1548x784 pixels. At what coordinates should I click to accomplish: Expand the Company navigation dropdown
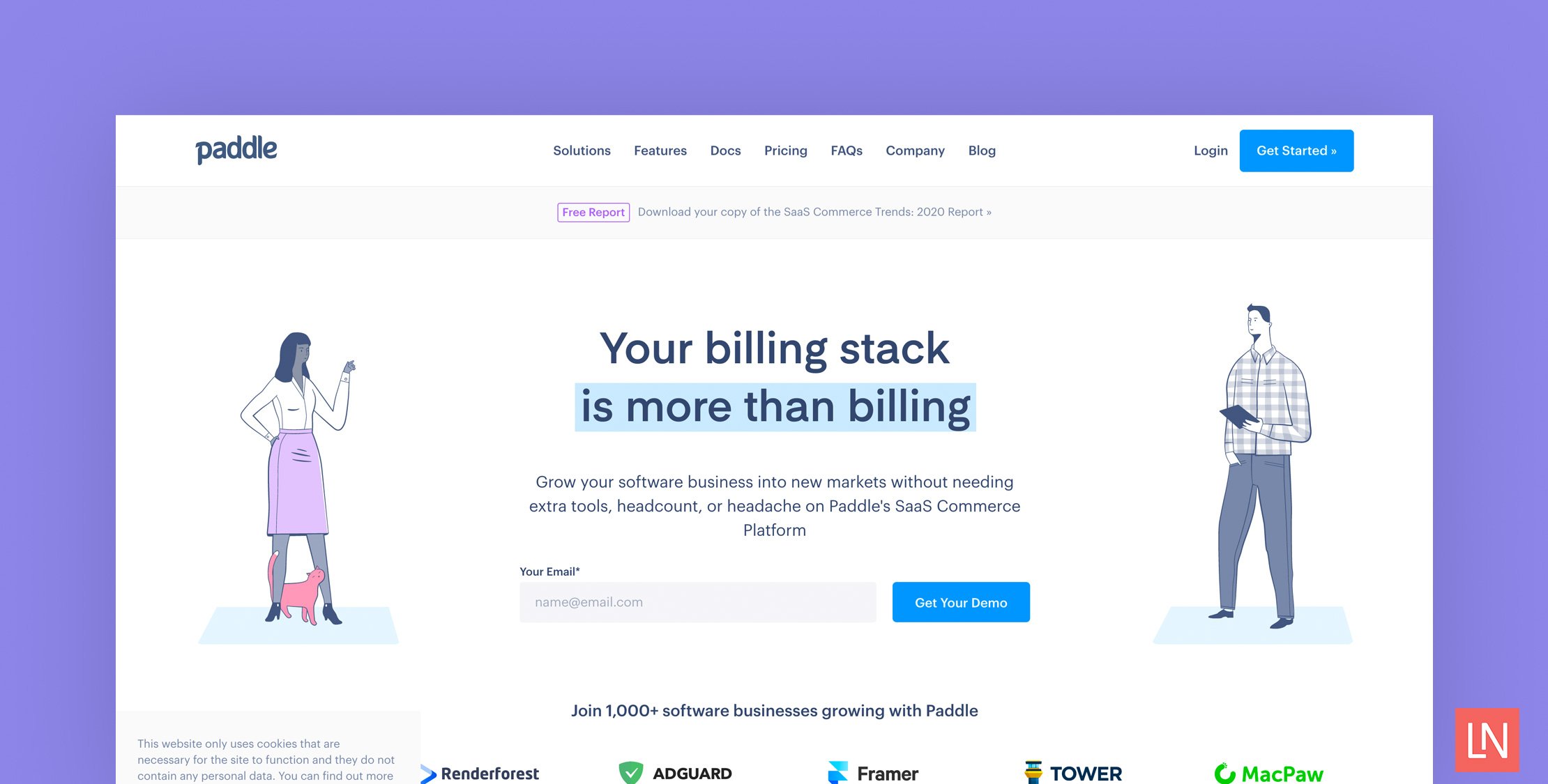click(x=915, y=151)
